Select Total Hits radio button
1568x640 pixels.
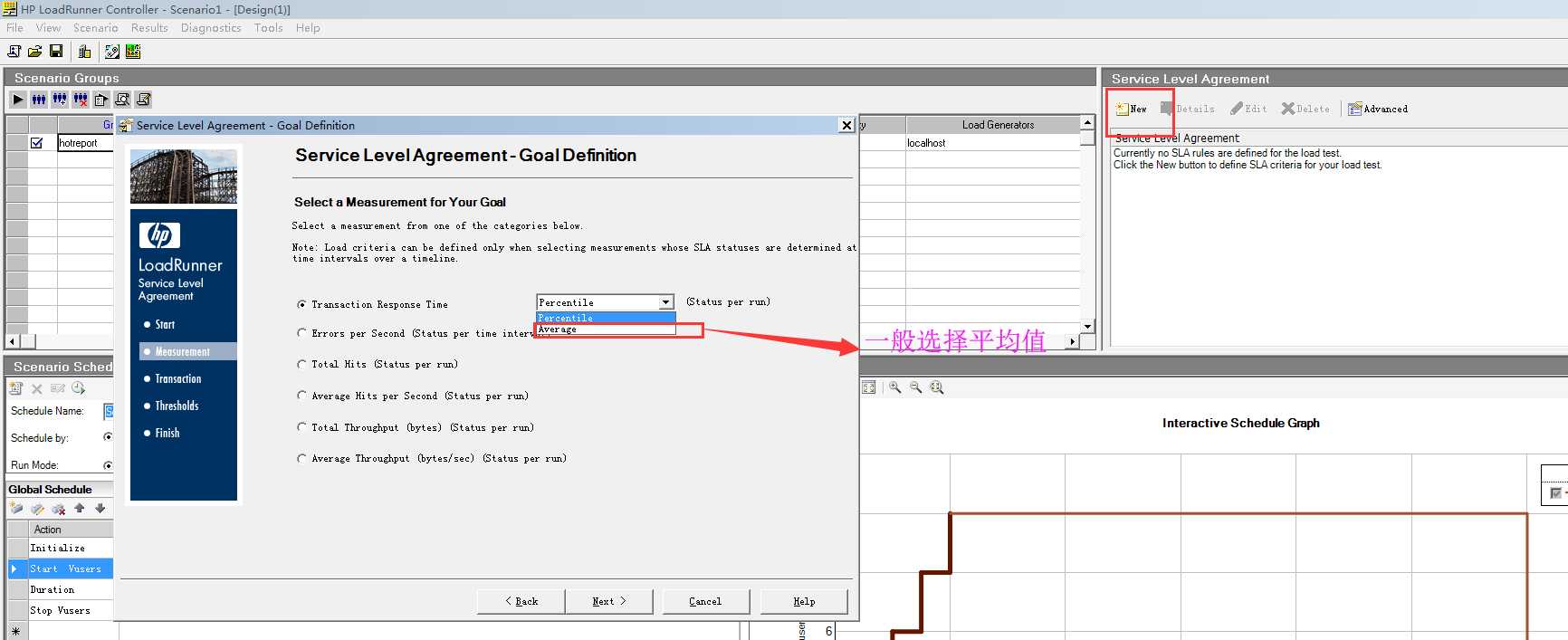click(x=301, y=364)
